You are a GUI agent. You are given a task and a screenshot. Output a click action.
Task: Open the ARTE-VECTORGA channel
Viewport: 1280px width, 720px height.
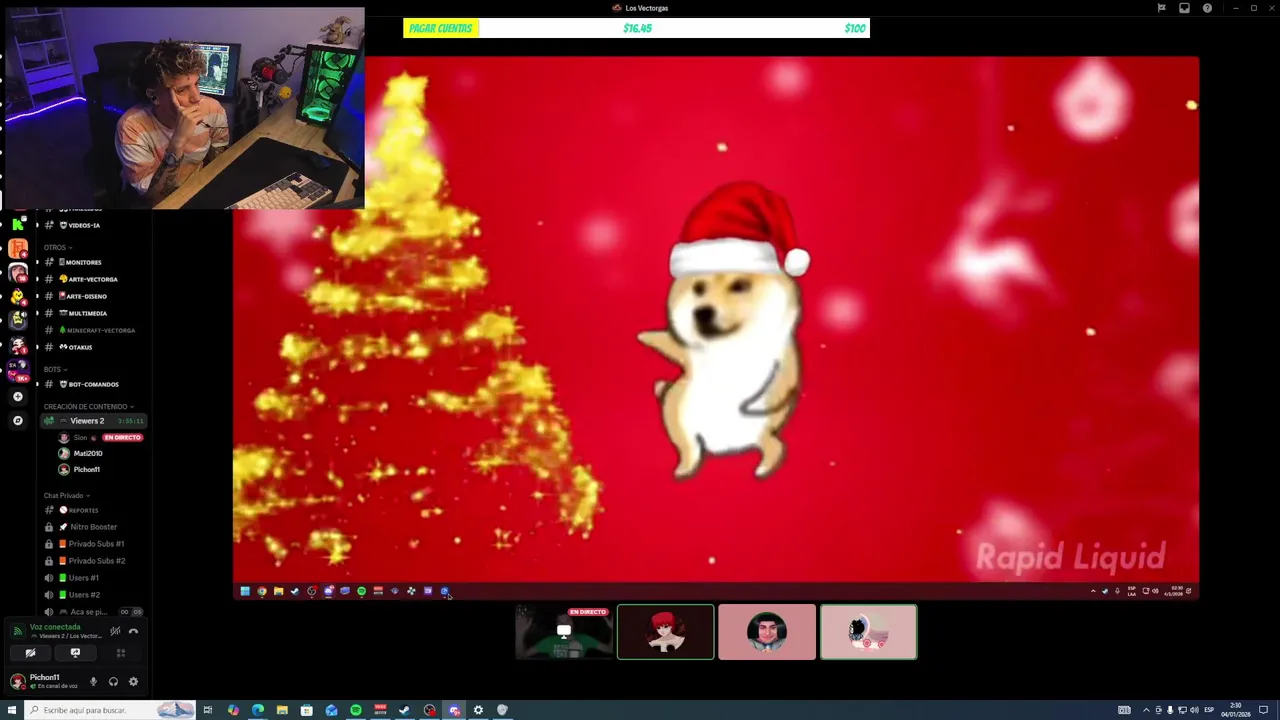coord(94,279)
